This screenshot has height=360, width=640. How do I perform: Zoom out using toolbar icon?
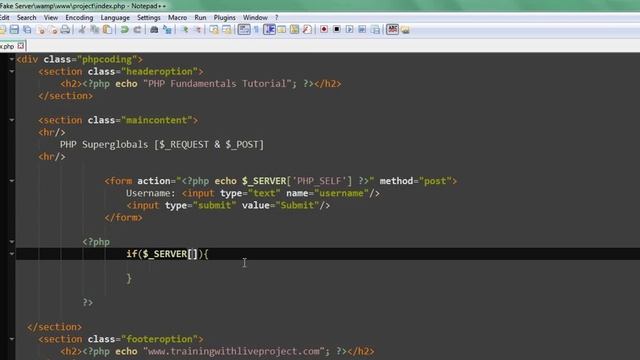(198, 29)
